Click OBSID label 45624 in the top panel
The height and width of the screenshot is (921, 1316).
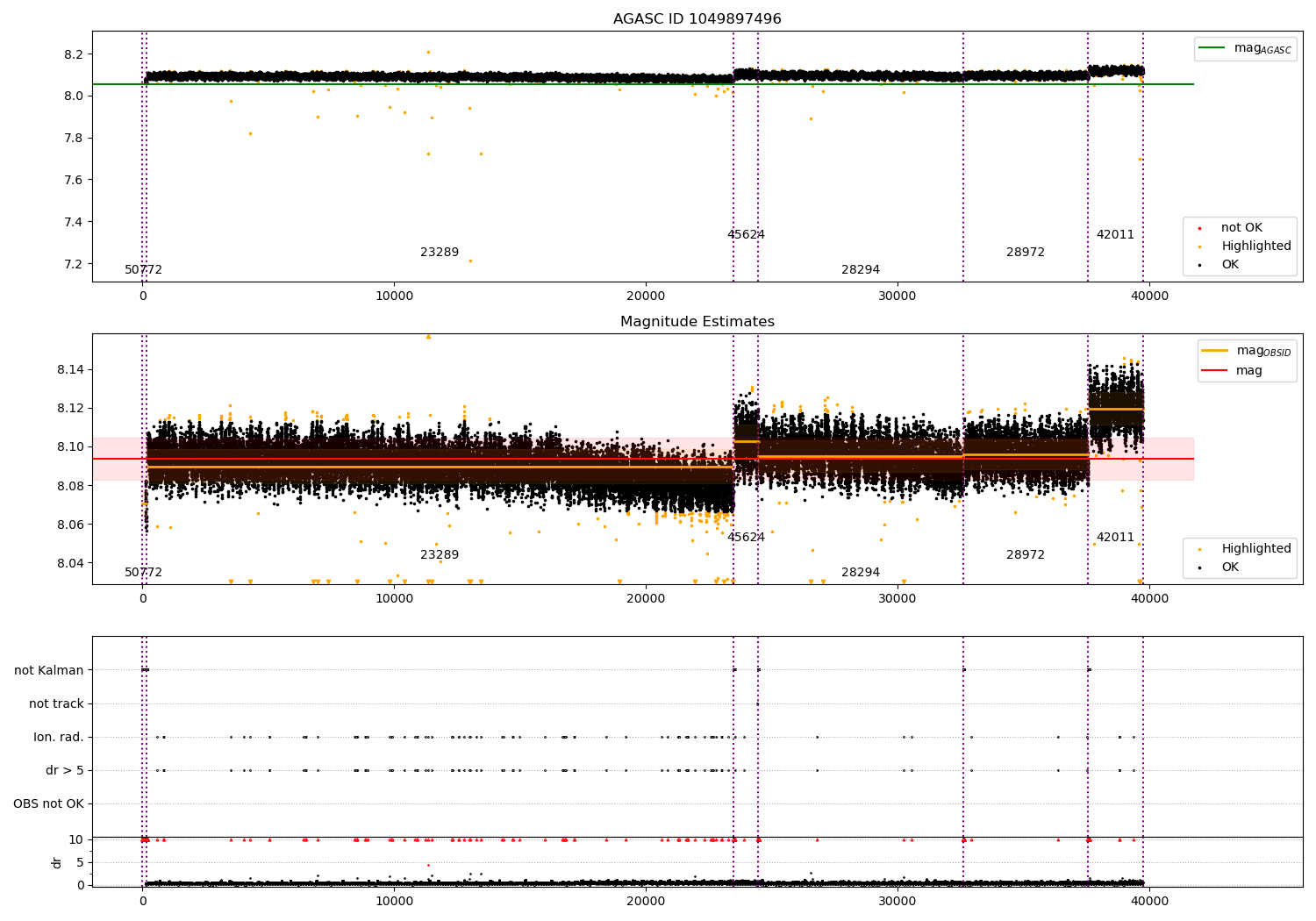pos(746,235)
